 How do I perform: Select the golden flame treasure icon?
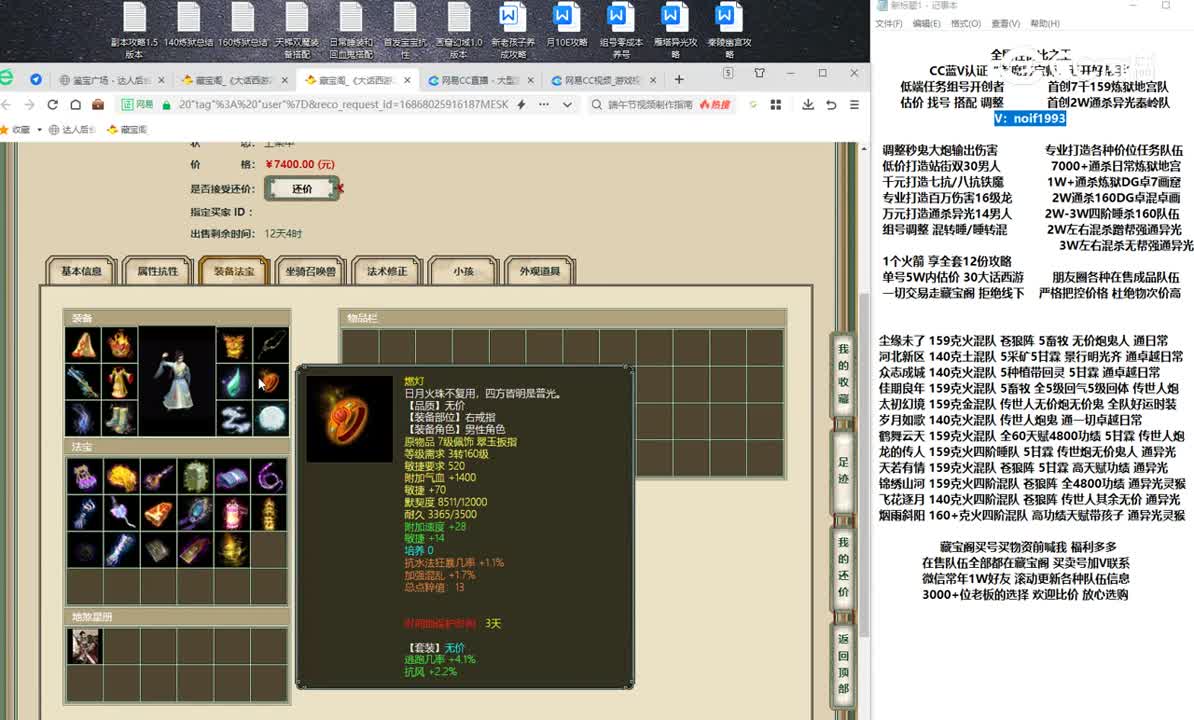click(x=120, y=476)
